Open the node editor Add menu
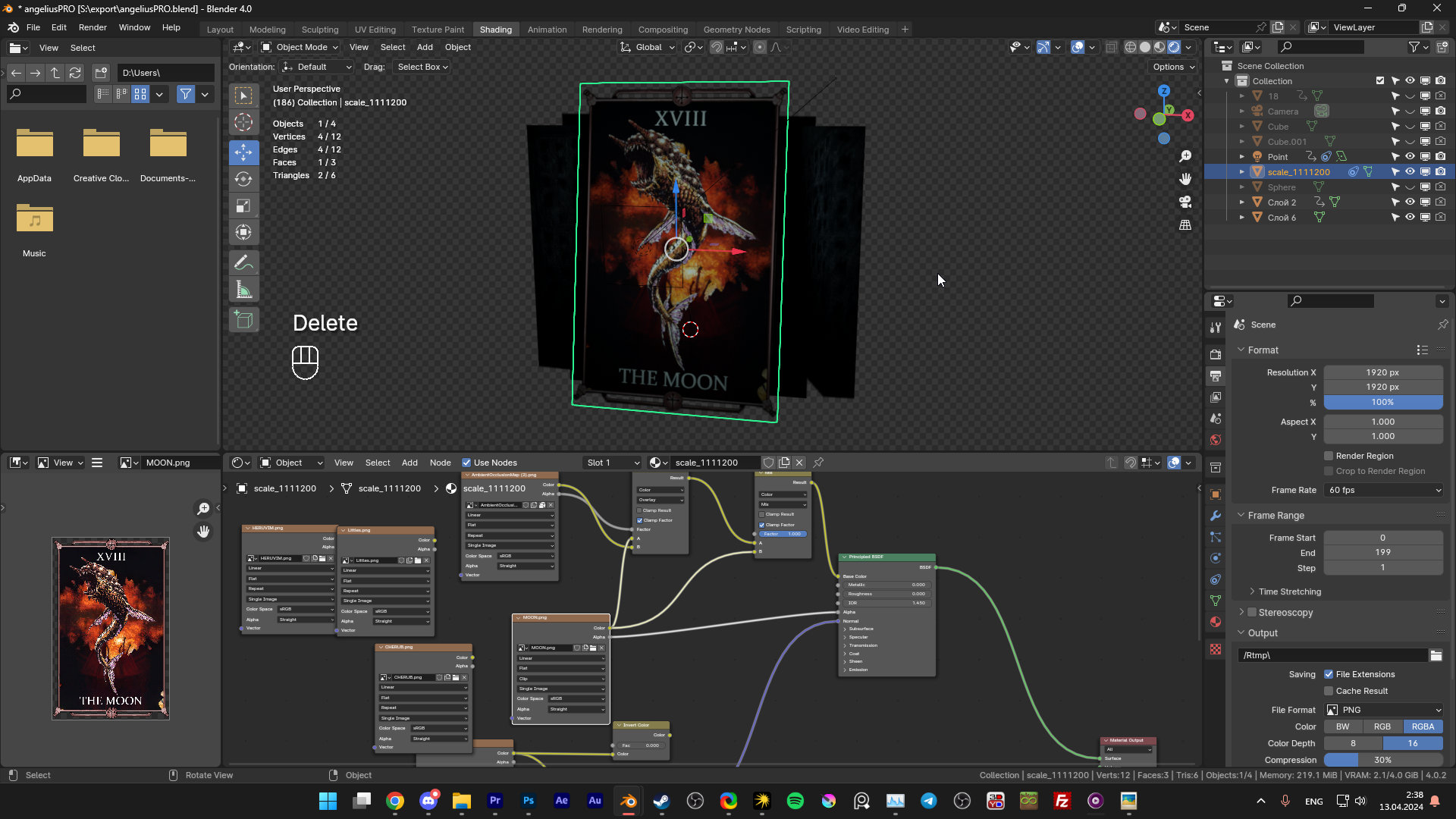The width and height of the screenshot is (1456, 819). point(409,463)
